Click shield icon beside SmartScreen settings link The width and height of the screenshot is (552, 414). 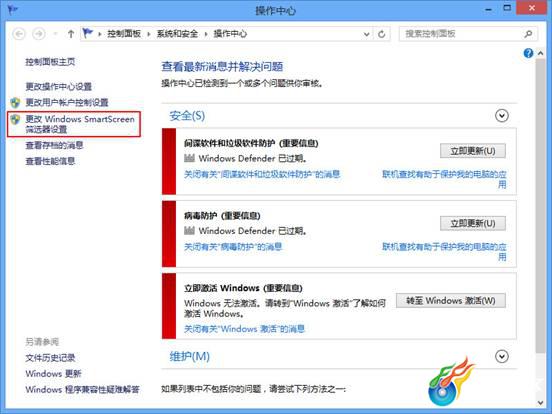click(15, 119)
